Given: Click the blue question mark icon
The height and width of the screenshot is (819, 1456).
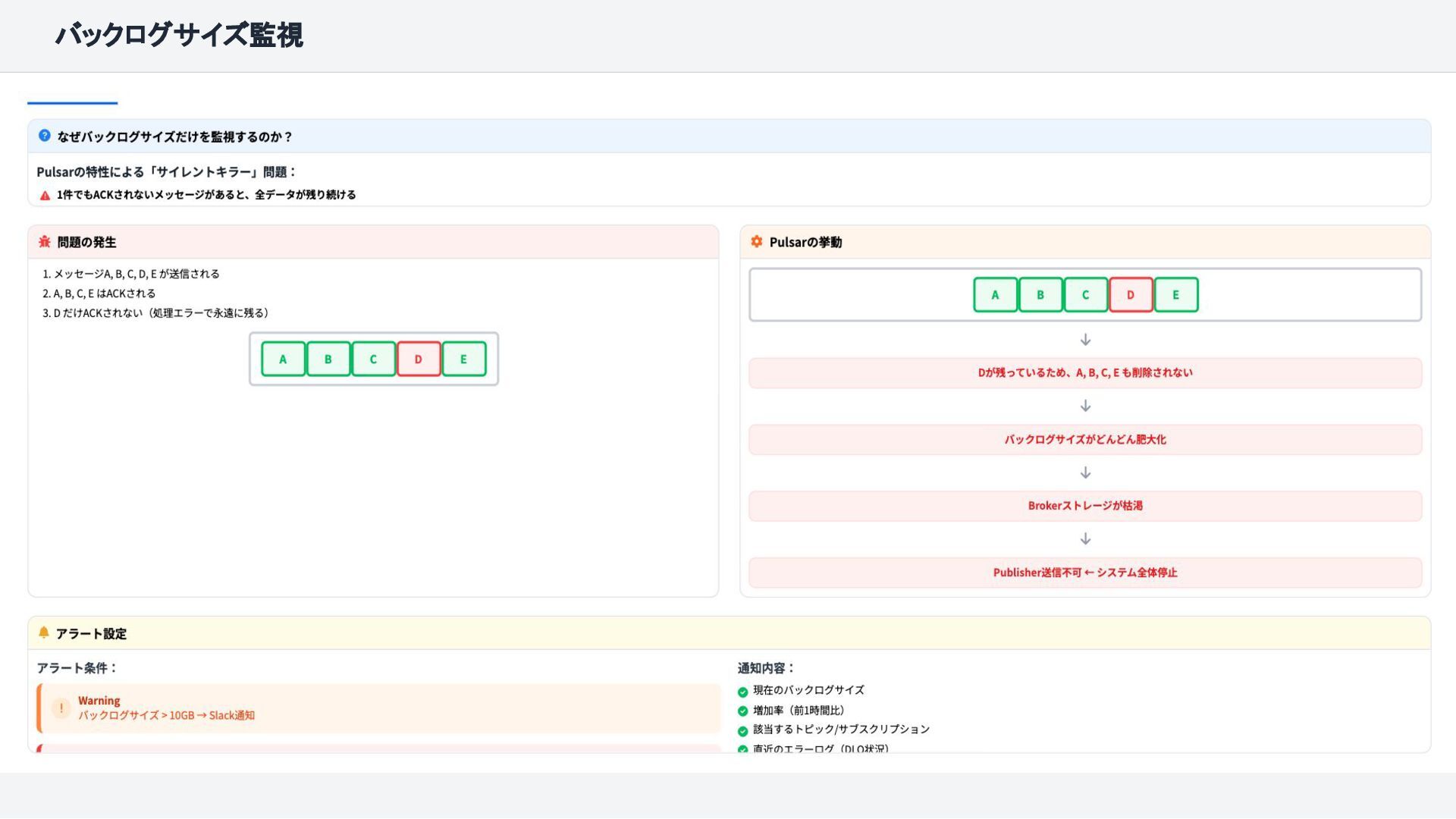Looking at the screenshot, I should click(x=45, y=136).
